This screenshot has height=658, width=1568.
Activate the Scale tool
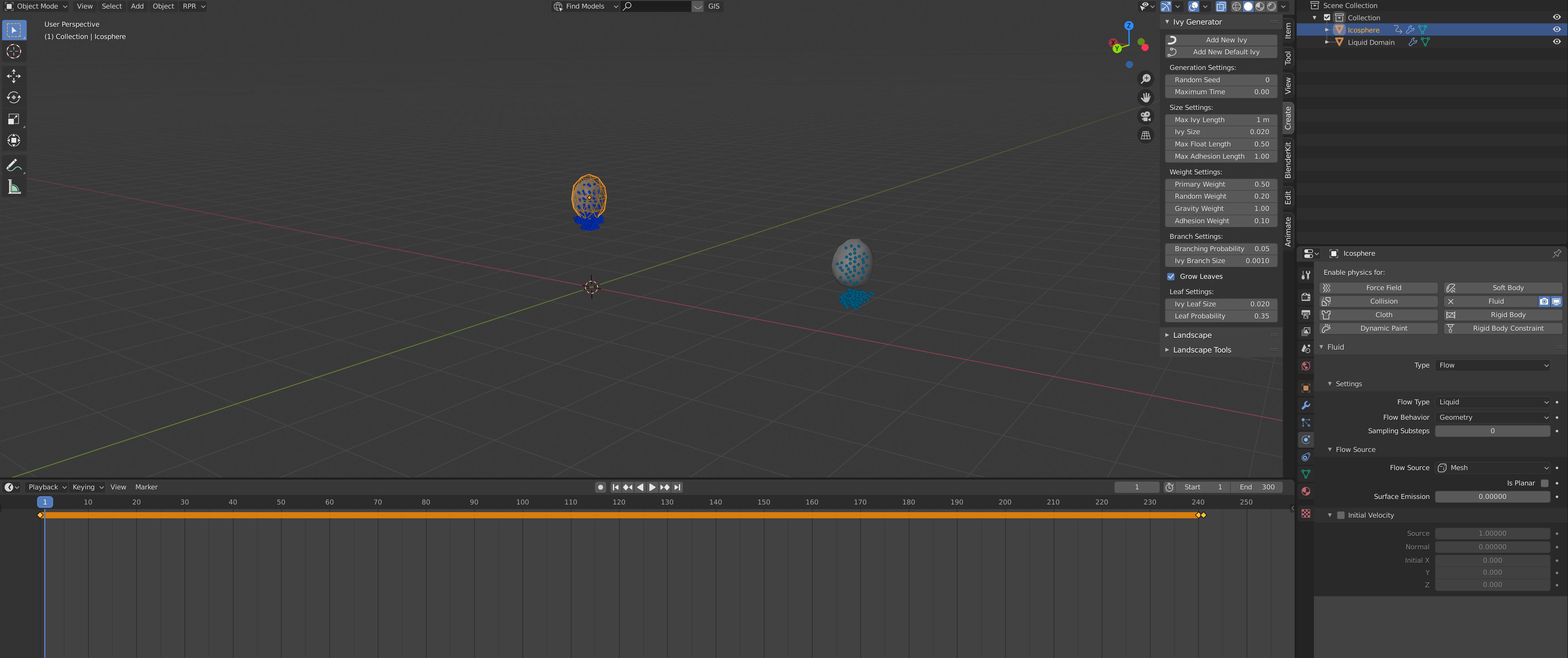[14, 119]
